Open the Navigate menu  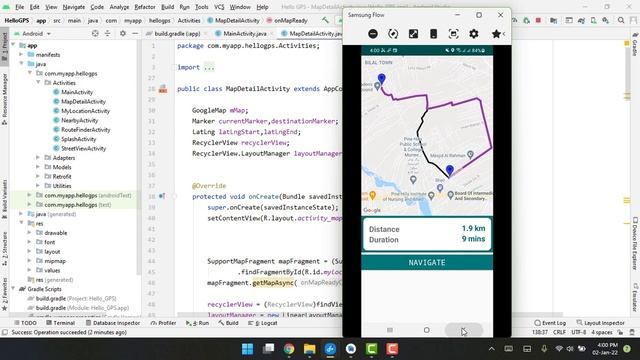click(x=73, y=7)
